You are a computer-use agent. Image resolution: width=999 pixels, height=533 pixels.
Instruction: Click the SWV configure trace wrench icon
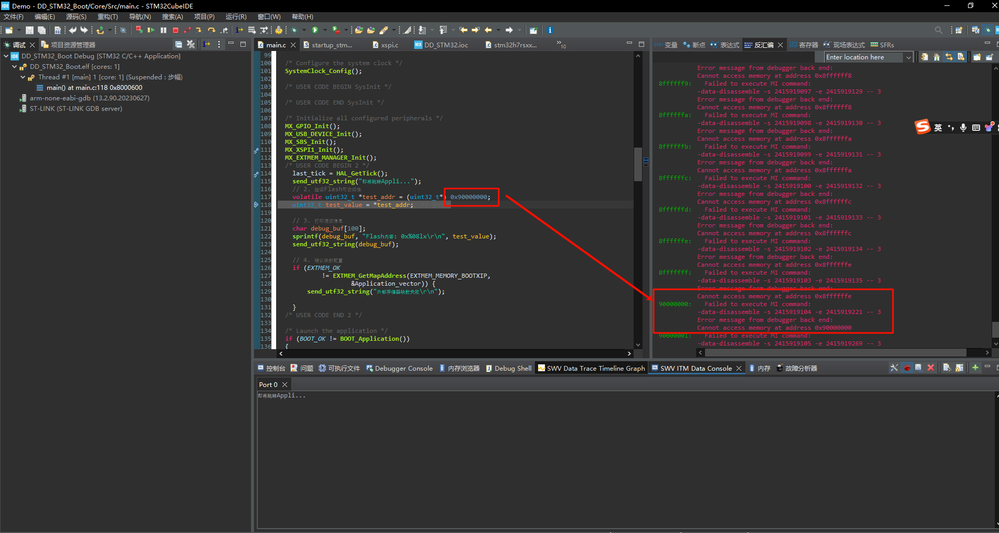tap(894, 367)
